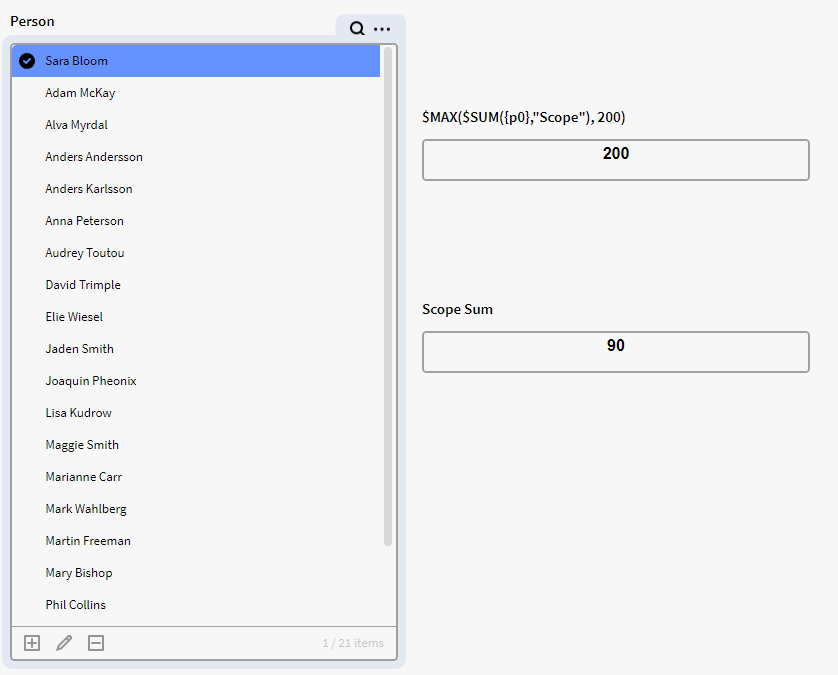This screenshot has width=838, height=675.
Task: Select Anna Peterson list entry
Action: (x=85, y=221)
